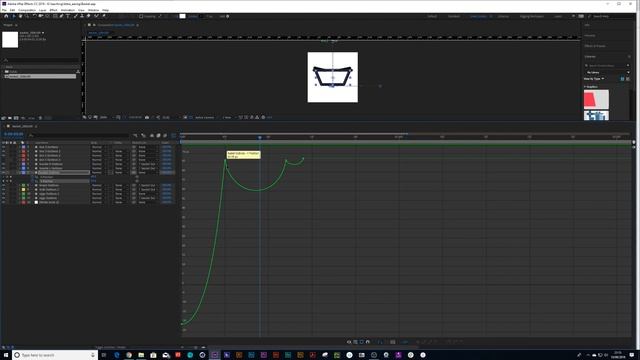Viewport: 640px width, 360px height.
Task: Click the red graphic thumbnail in Libraries
Action: [596, 99]
